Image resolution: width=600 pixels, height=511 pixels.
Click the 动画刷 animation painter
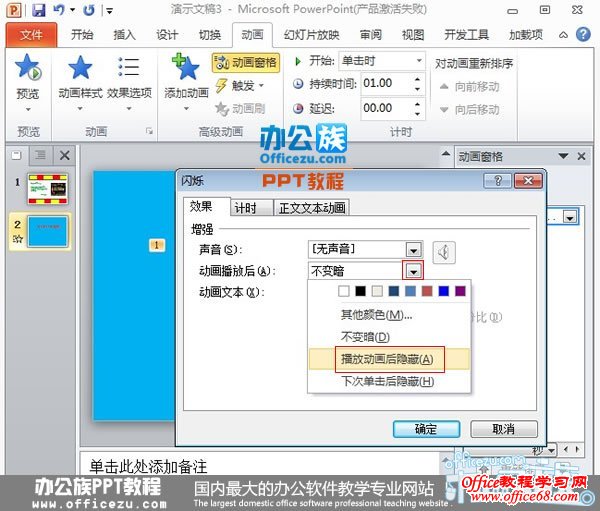[240, 109]
